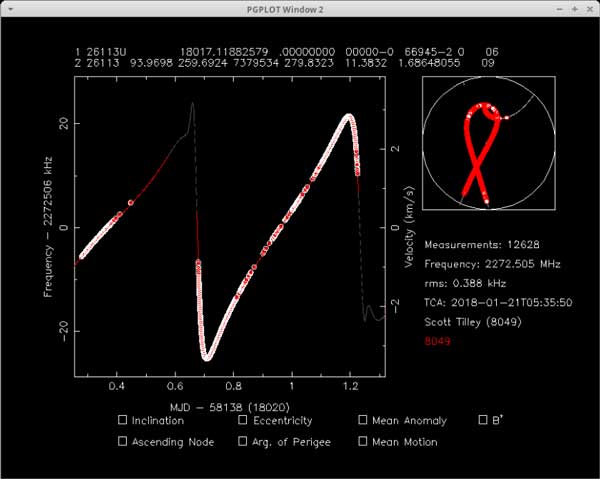Click the TCA timestamp line
This screenshot has width=600, height=479.
tap(494, 302)
